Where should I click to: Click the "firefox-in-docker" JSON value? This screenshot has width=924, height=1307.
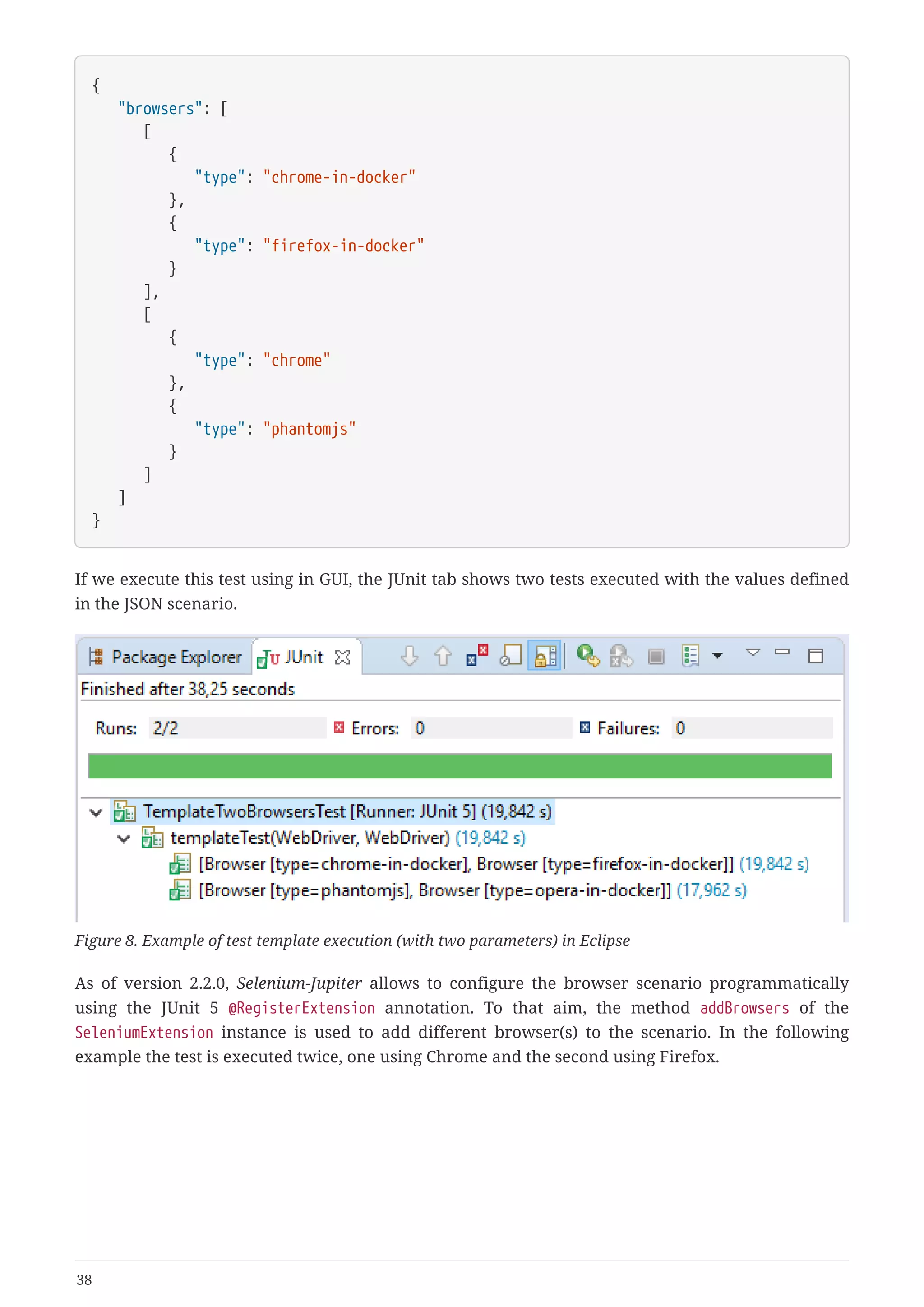tap(344, 246)
